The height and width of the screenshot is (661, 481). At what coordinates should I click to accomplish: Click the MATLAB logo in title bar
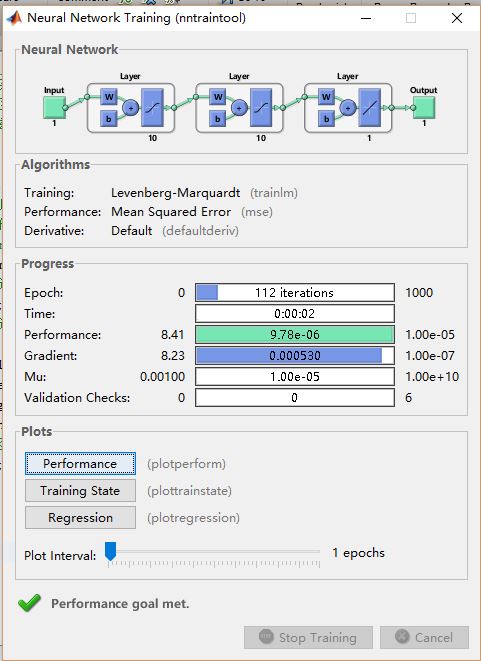pos(13,18)
